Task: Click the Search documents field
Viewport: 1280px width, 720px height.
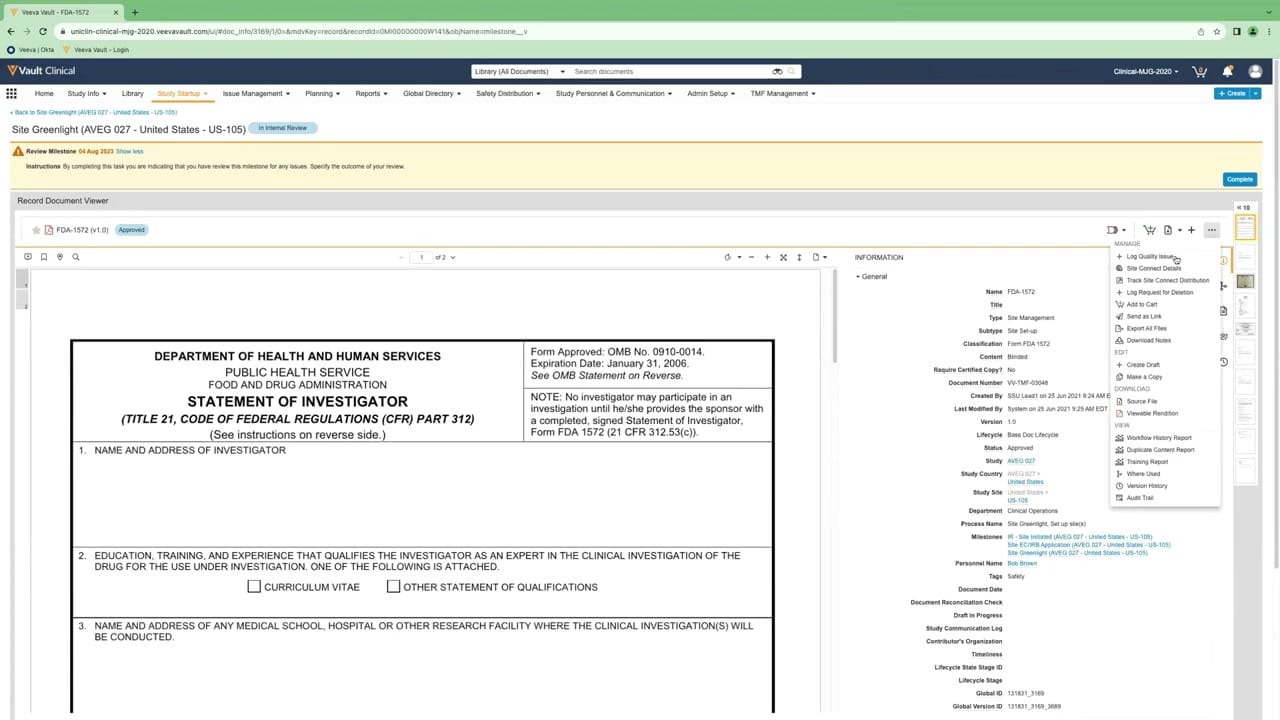Action: pos(670,72)
